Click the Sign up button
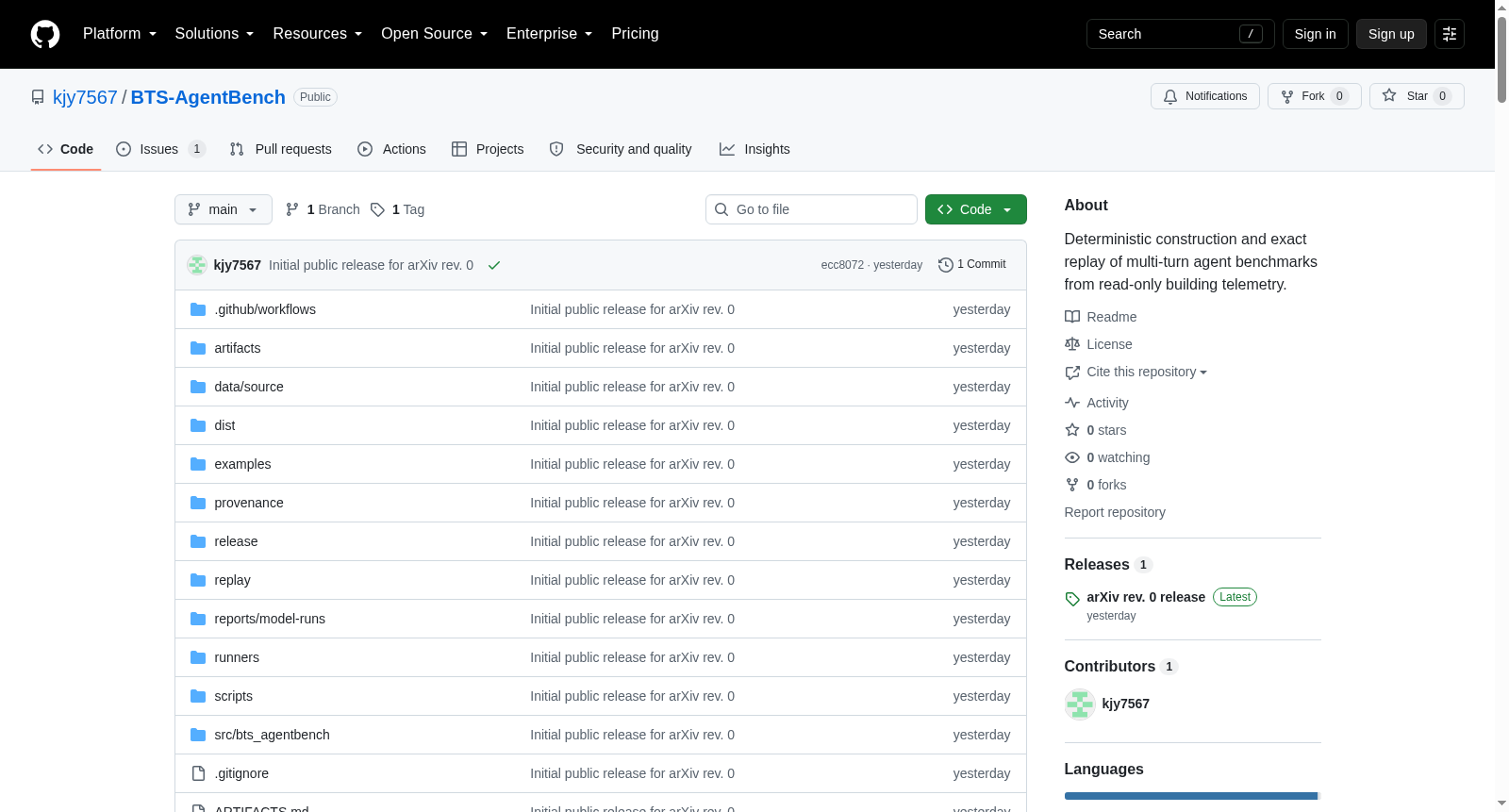The image size is (1509, 812). 1391,34
